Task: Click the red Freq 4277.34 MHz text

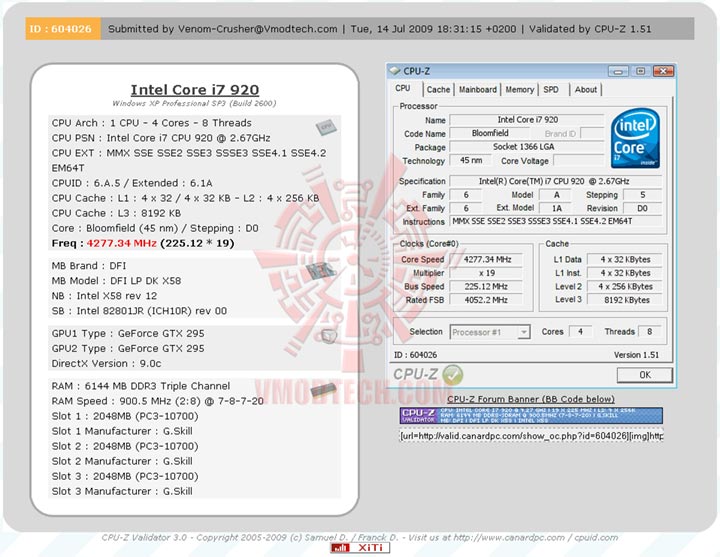Action: [x=122, y=243]
